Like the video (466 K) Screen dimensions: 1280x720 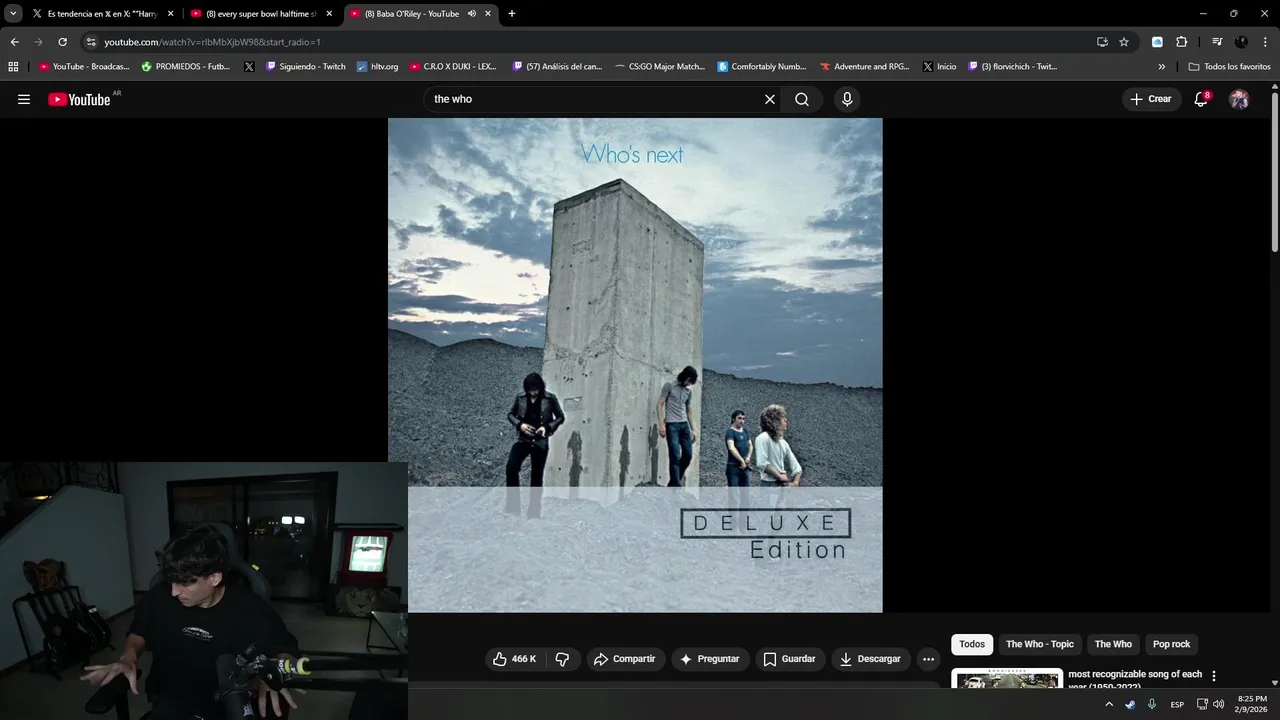click(x=515, y=659)
